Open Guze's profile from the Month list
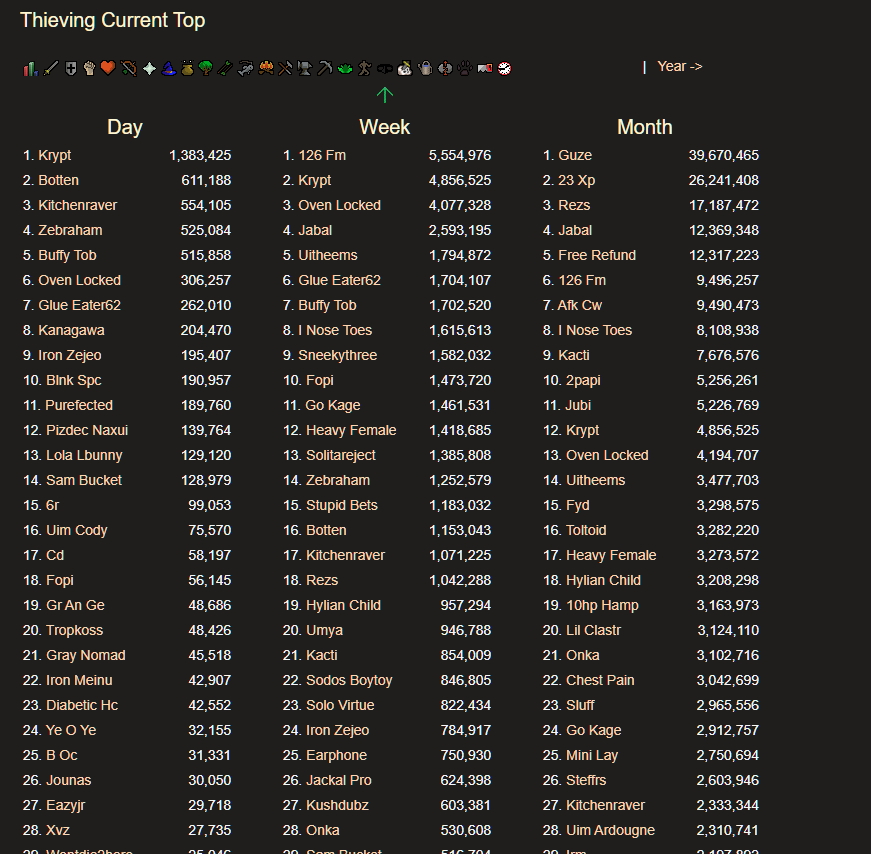The height and width of the screenshot is (854, 871). (x=574, y=154)
